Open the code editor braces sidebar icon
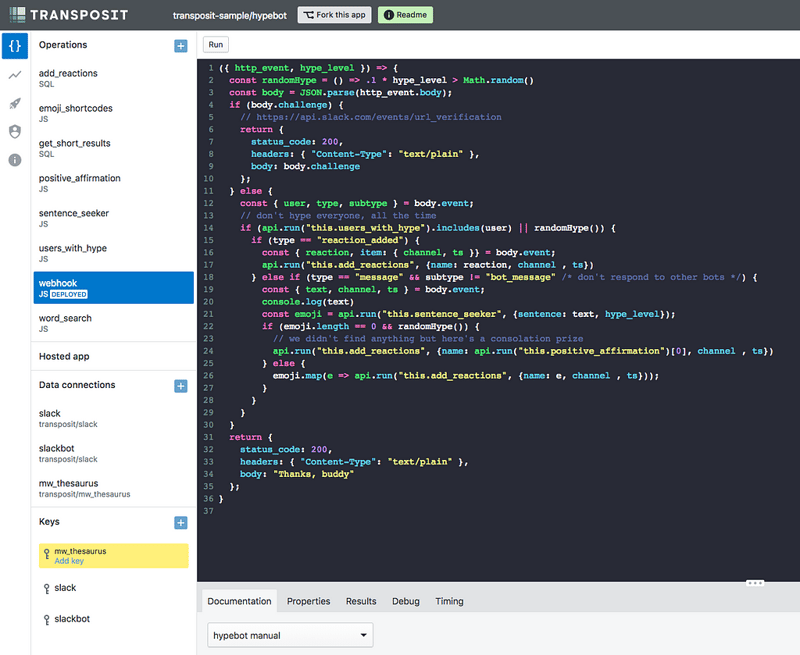This screenshot has width=800, height=655. [15, 46]
